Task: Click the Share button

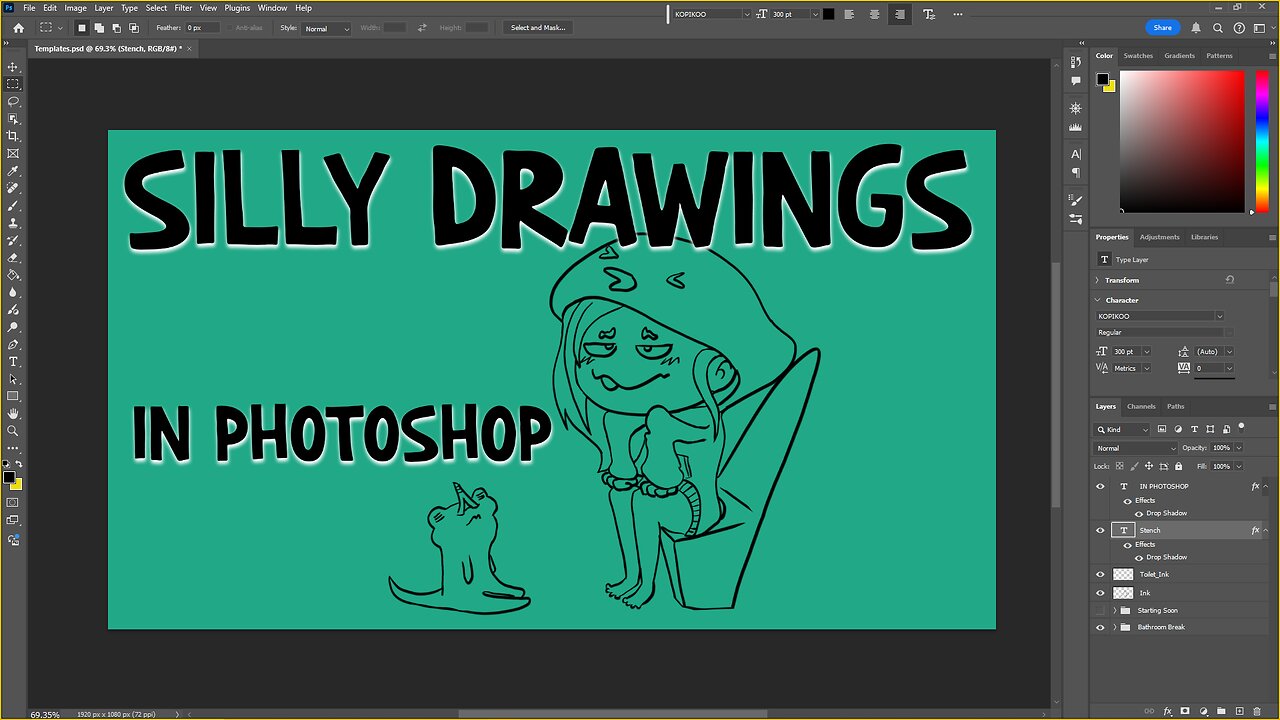Action: (1162, 28)
